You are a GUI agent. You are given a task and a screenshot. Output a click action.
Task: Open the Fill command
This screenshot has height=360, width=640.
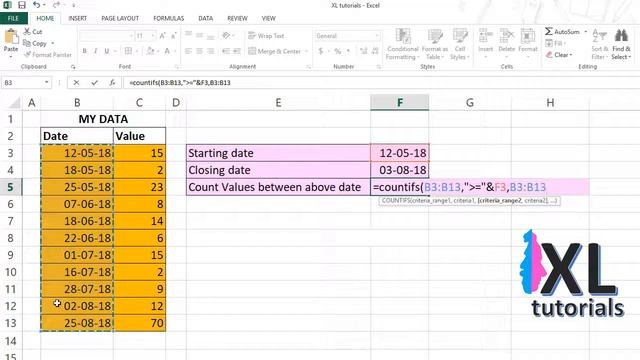(x=556, y=43)
